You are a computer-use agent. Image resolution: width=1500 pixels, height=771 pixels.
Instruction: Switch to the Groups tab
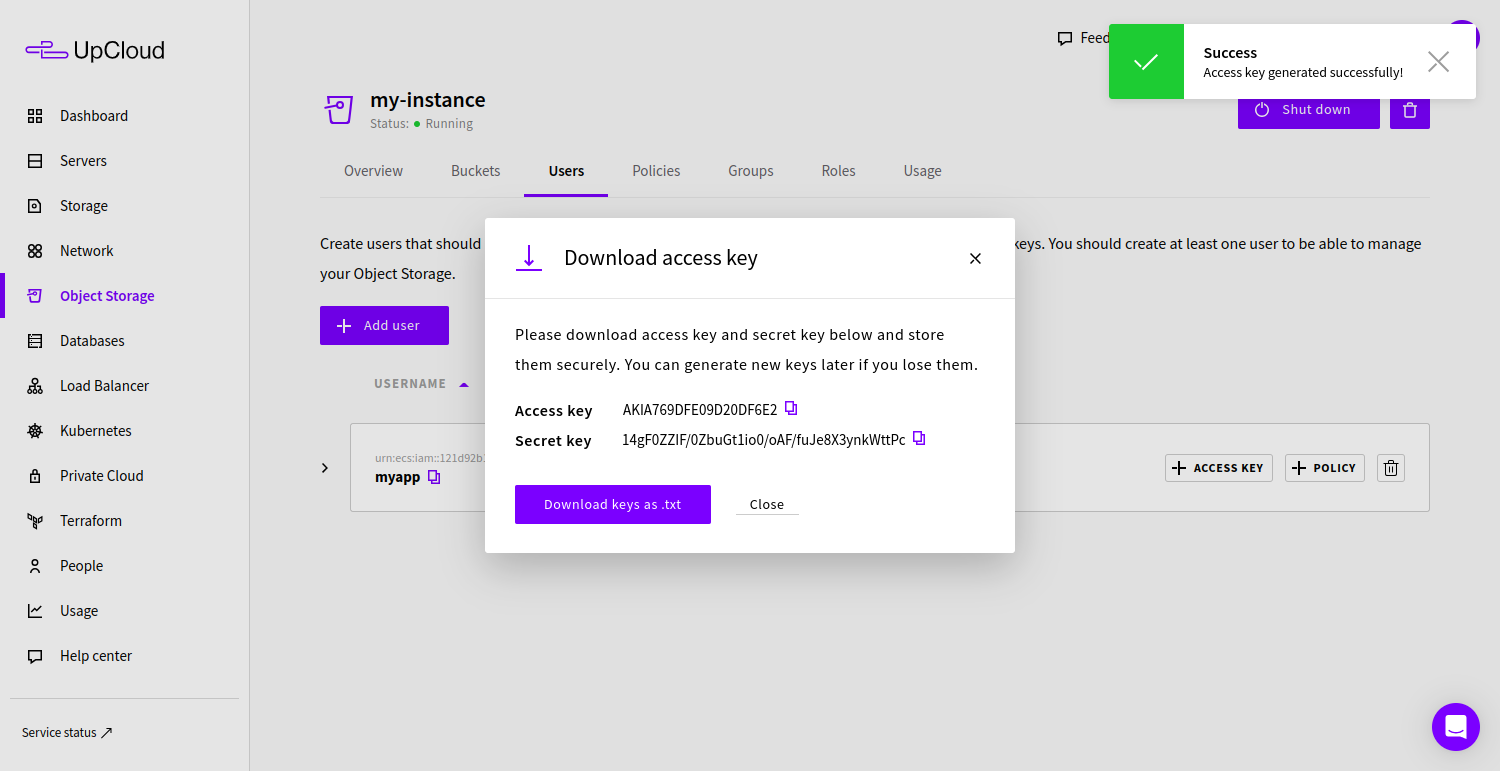(x=751, y=171)
